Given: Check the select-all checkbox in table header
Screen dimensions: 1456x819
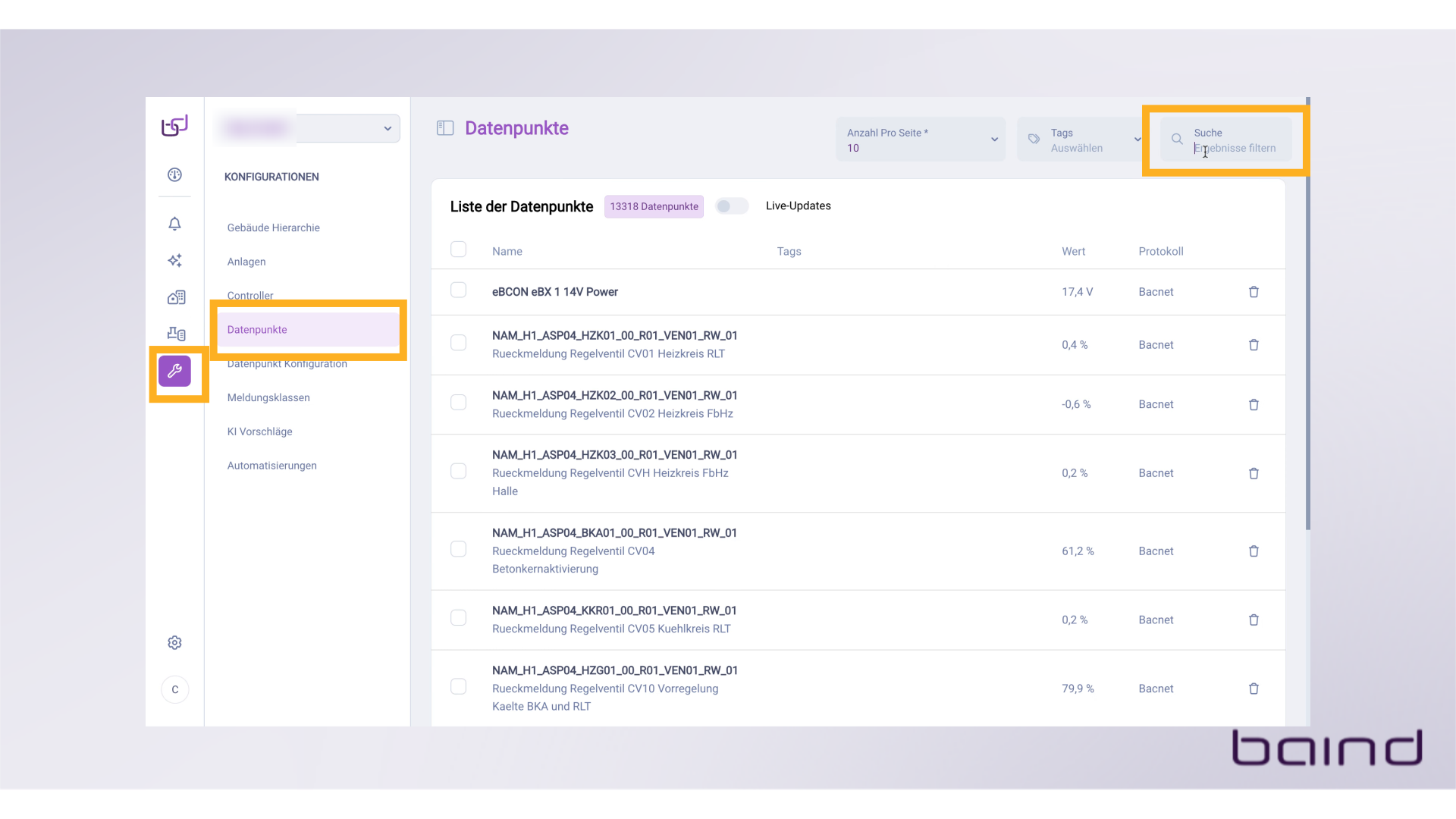Looking at the screenshot, I should point(458,249).
